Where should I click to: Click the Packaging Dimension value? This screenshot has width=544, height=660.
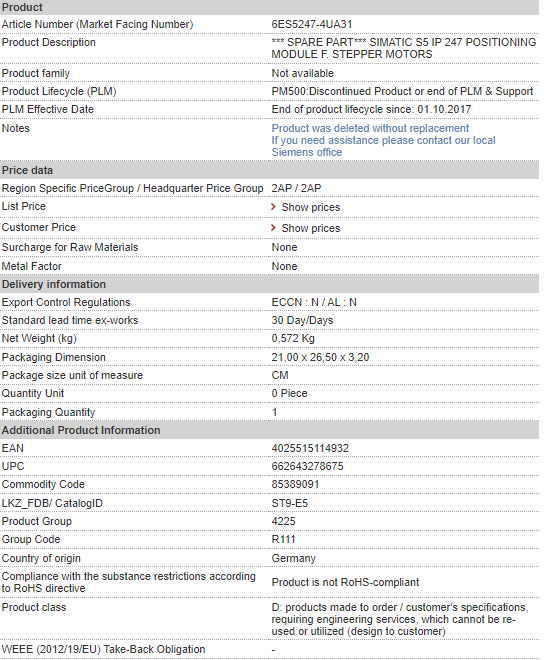coord(320,357)
